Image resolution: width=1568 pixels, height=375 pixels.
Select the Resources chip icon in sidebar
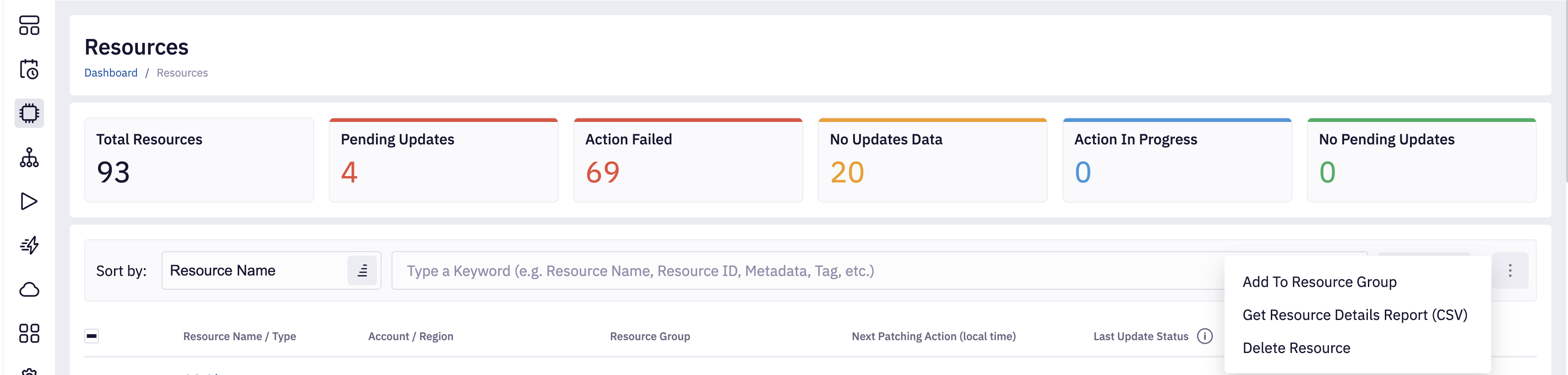(28, 113)
